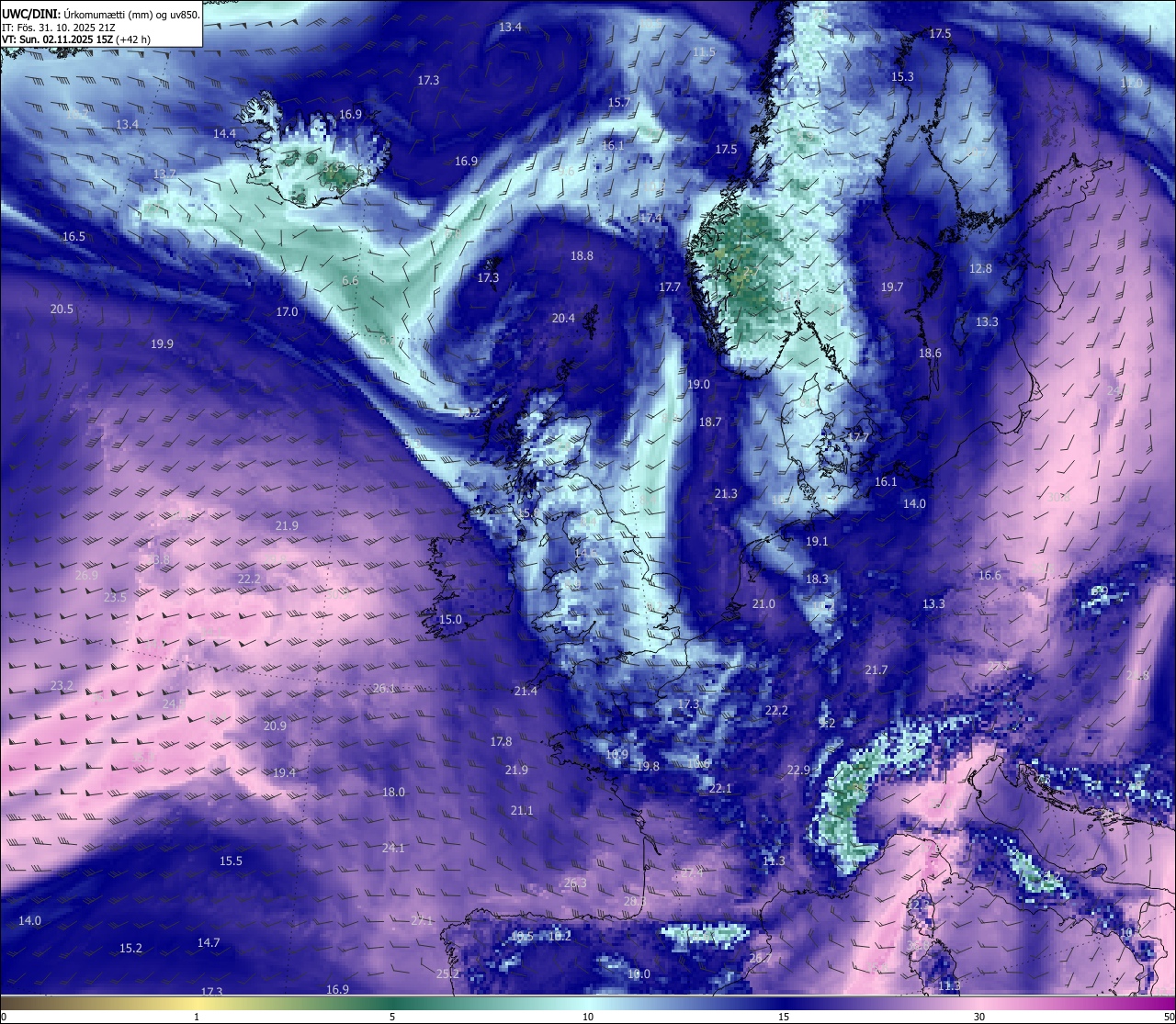Click the 22.9 value on the map
Screen dimensions: 1176x1024
[x=798, y=771]
